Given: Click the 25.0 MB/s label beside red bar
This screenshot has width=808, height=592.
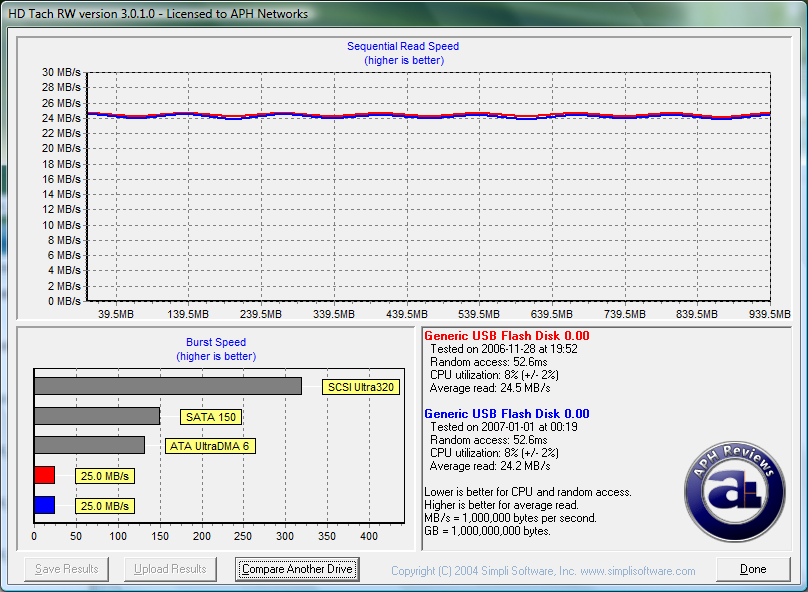Looking at the screenshot, I should 104,476.
